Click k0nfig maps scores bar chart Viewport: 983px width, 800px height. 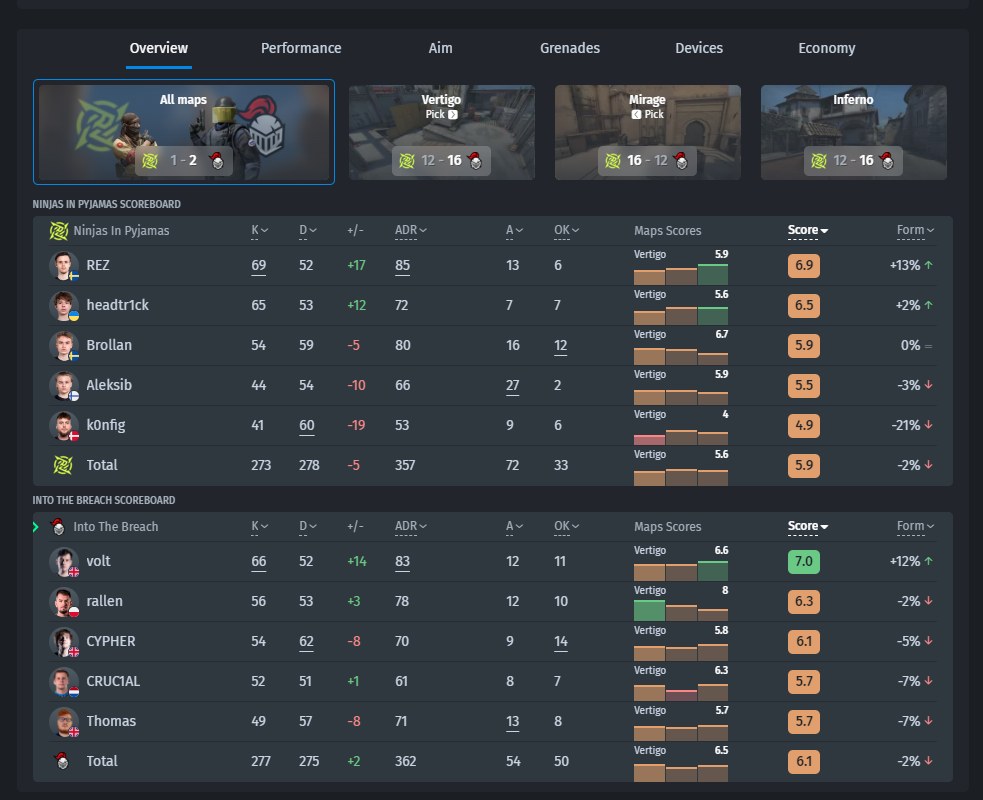pyautogui.click(x=681, y=436)
